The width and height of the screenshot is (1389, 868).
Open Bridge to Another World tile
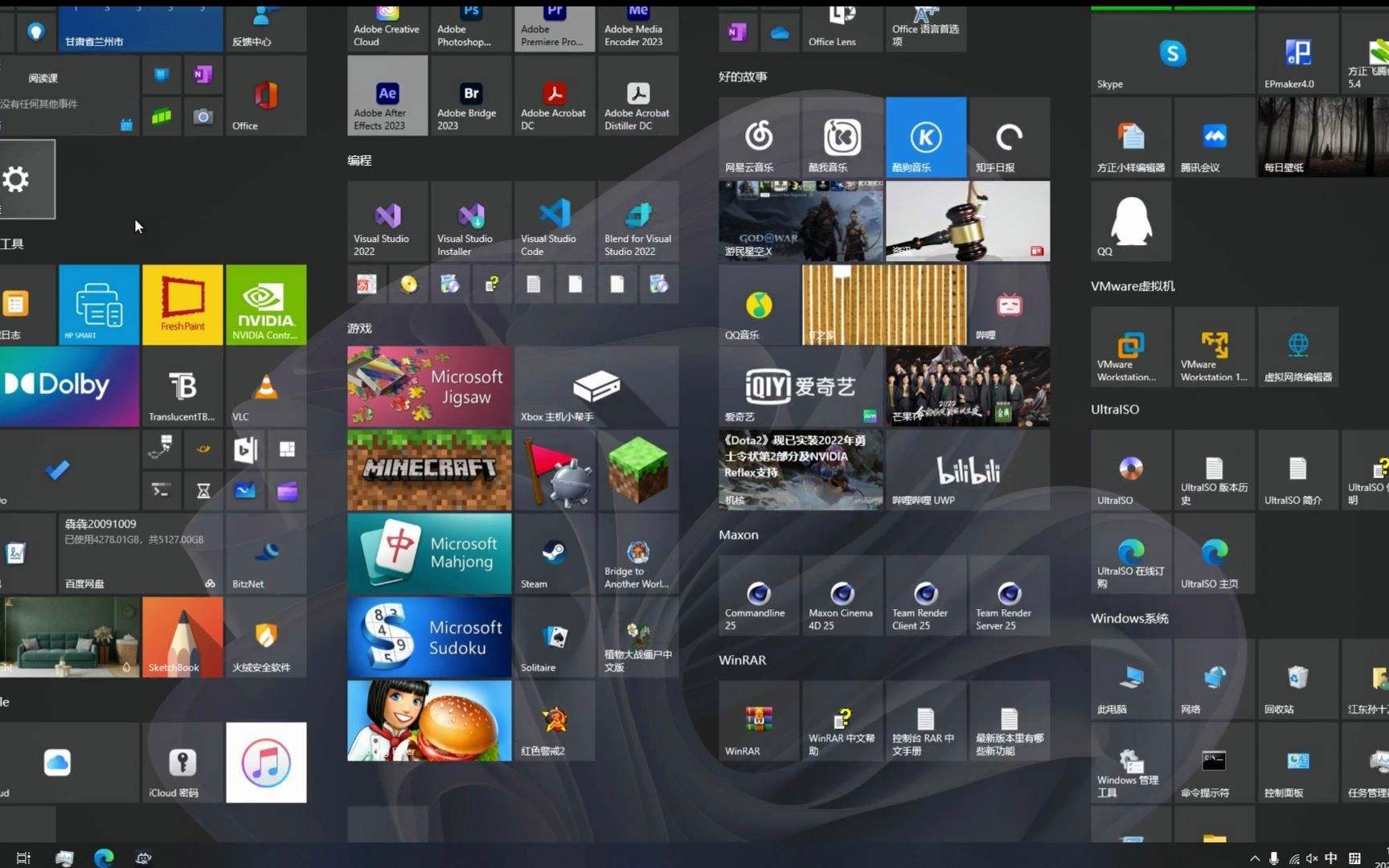coord(638,554)
